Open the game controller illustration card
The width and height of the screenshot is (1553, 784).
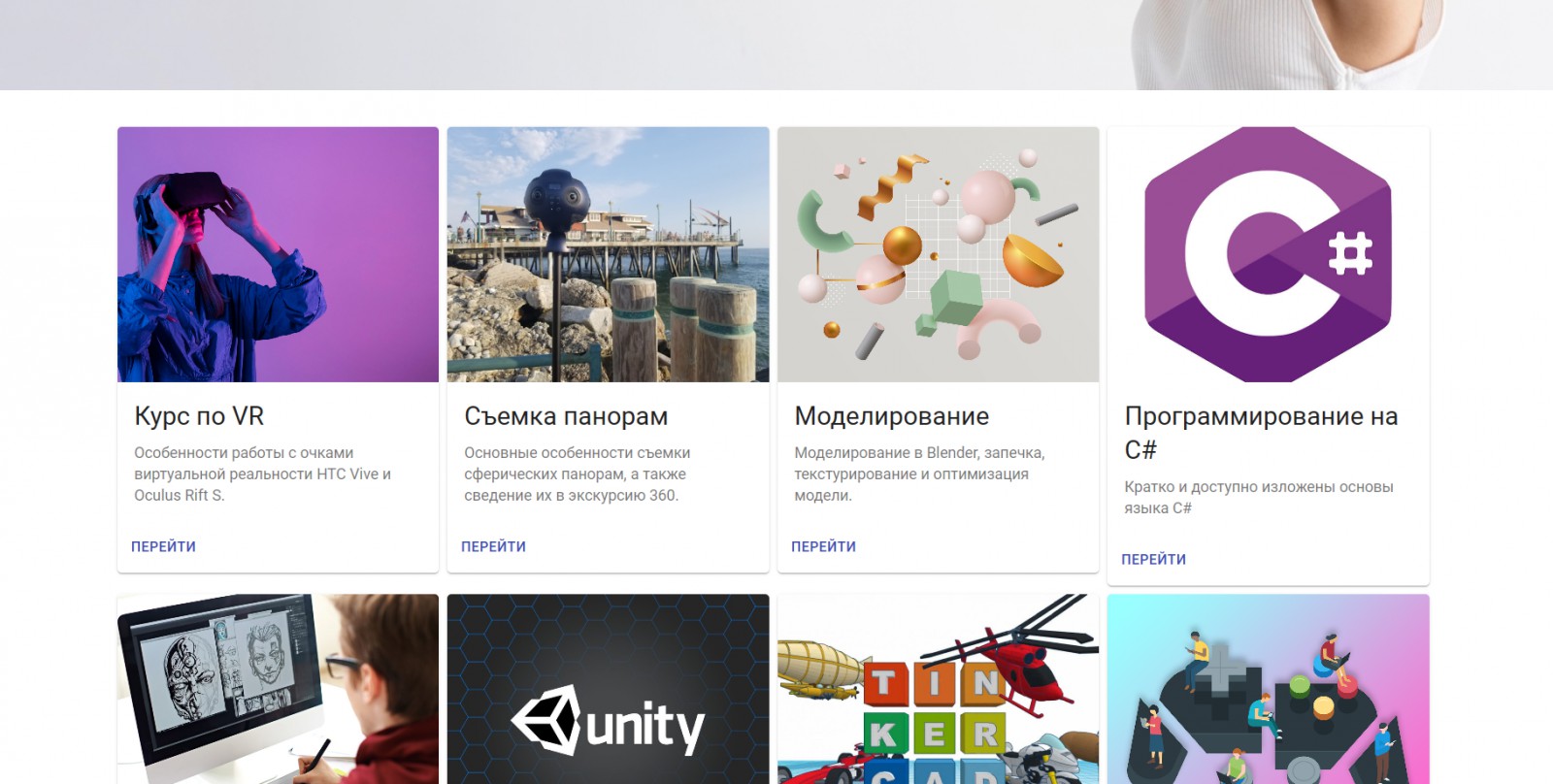tap(1268, 689)
